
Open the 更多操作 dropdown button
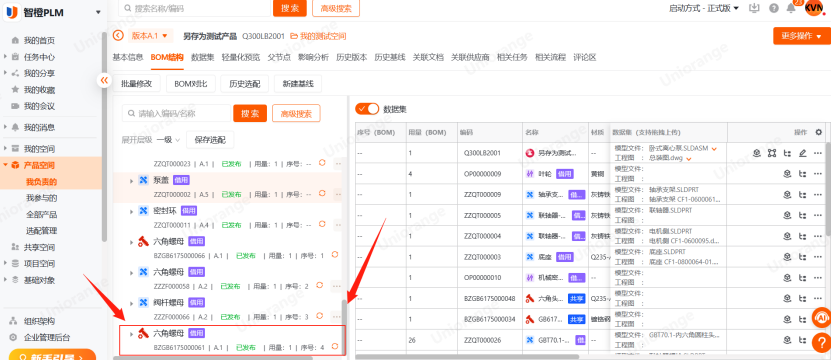801,36
